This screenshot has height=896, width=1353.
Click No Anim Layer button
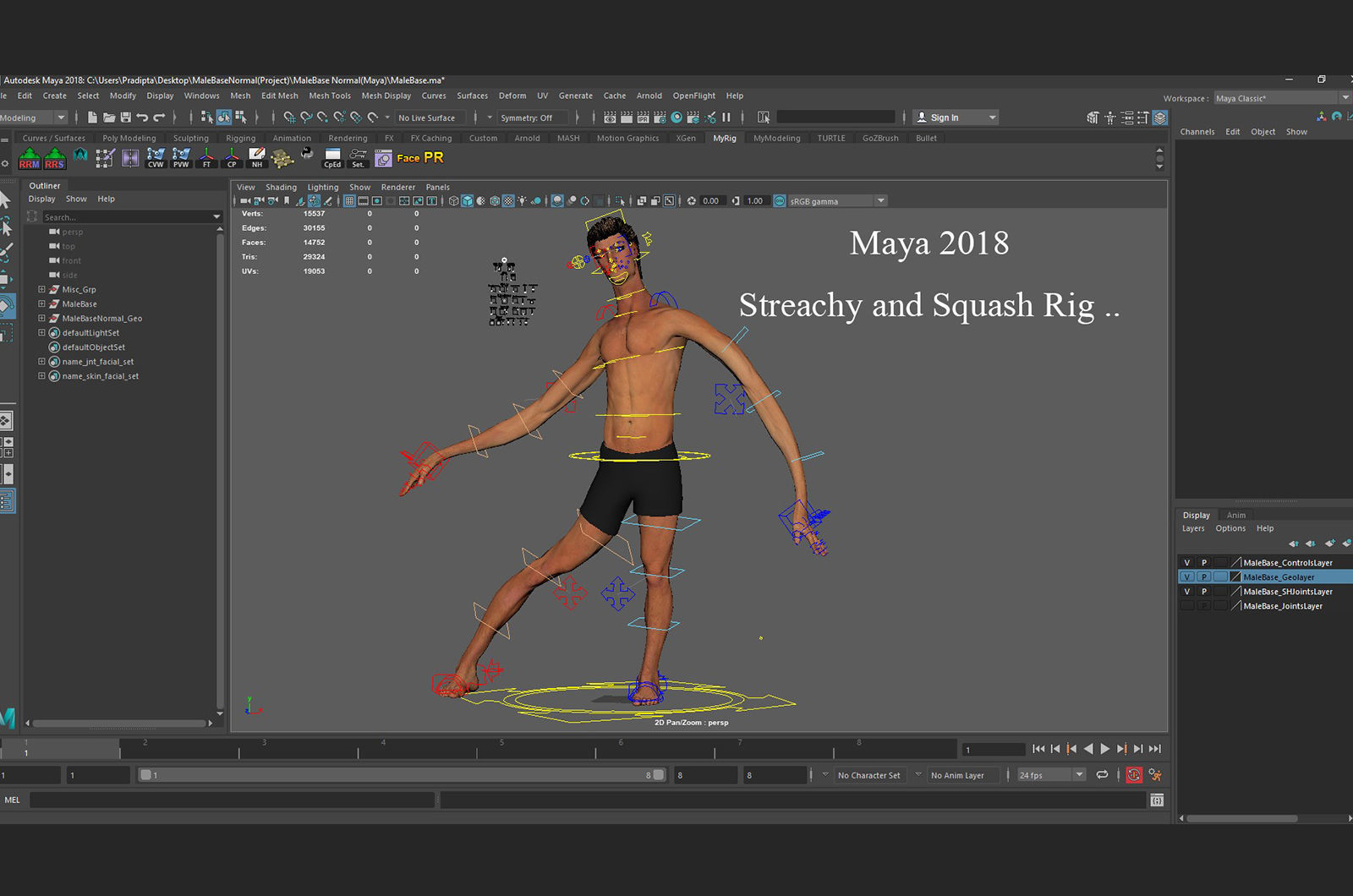point(963,775)
